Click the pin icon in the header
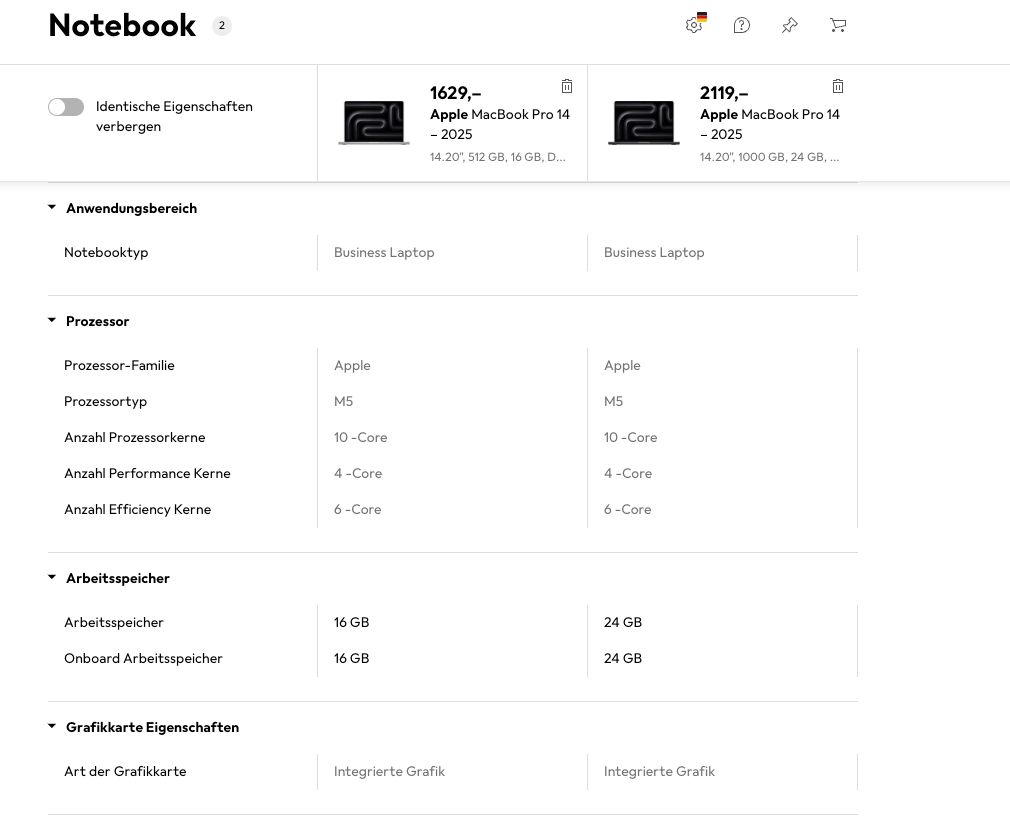 (x=789, y=25)
